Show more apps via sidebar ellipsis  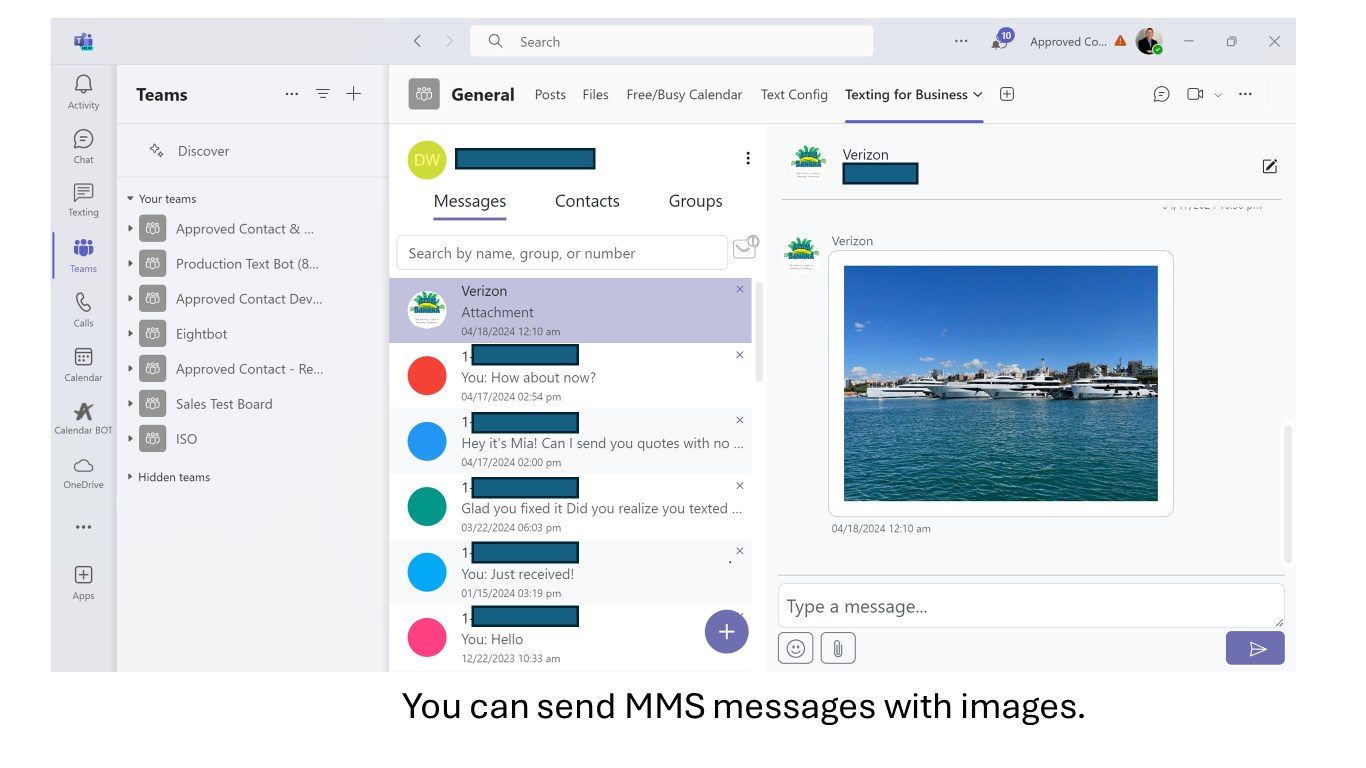pos(83,527)
